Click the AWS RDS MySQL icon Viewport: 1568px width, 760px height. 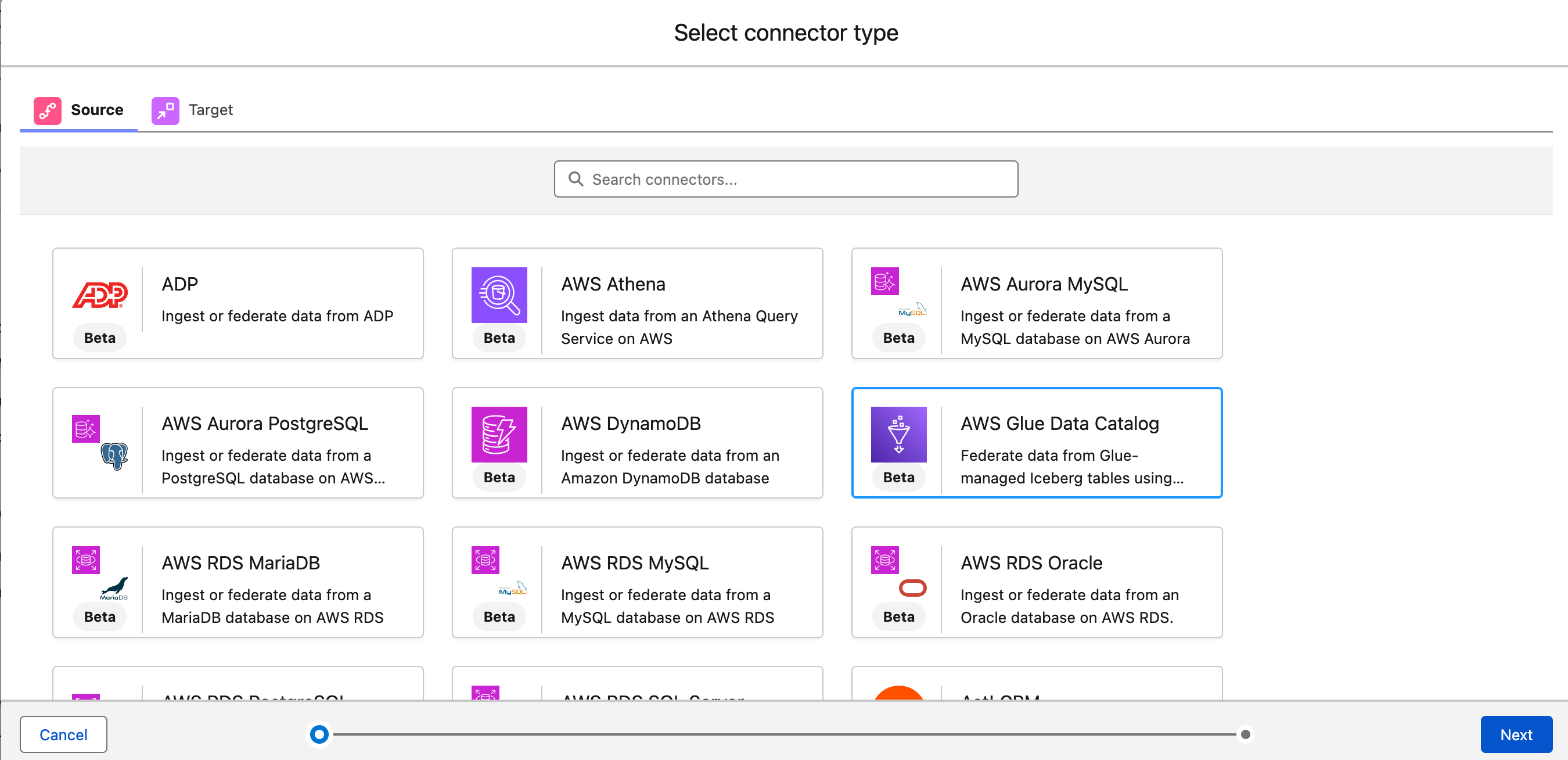coord(485,560)
